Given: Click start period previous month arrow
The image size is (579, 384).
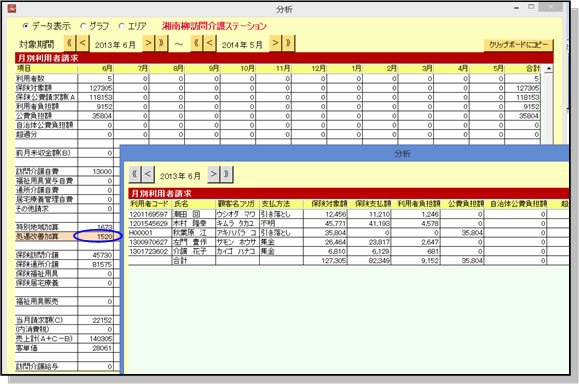Looking at the screenshot, I should pos(83,44).
